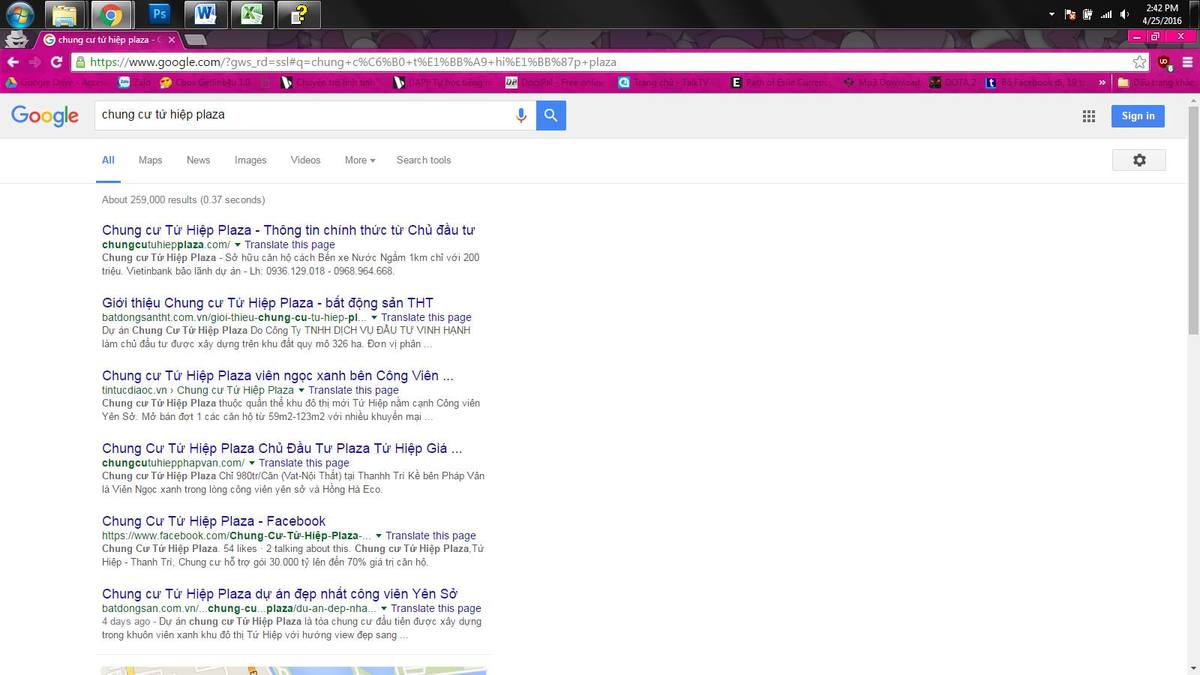
Task: Expand the bookmarks overflow chevron
Action: [1103, 82]
